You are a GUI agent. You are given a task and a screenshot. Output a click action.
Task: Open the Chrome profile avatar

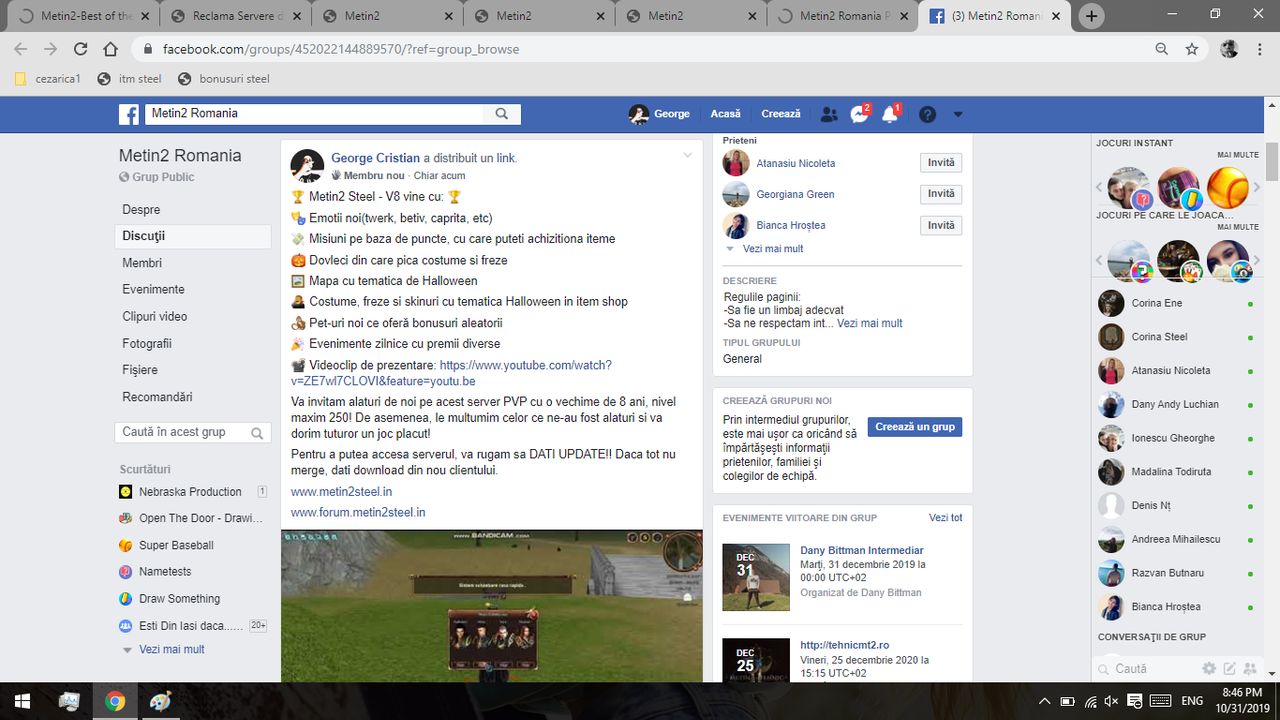click(1230, 49)
